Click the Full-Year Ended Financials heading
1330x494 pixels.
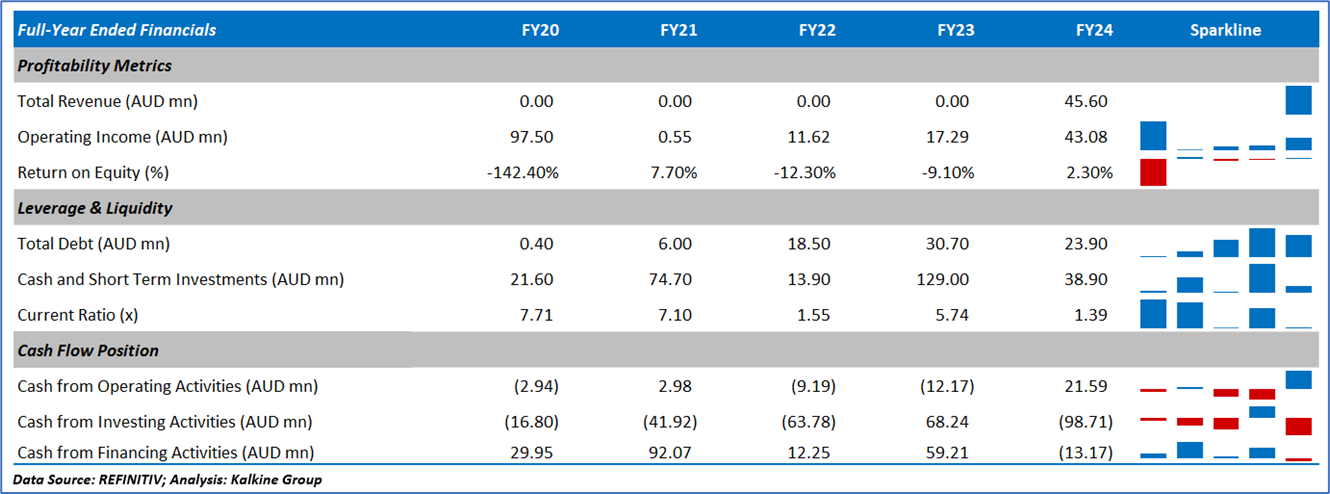[117, 30]
